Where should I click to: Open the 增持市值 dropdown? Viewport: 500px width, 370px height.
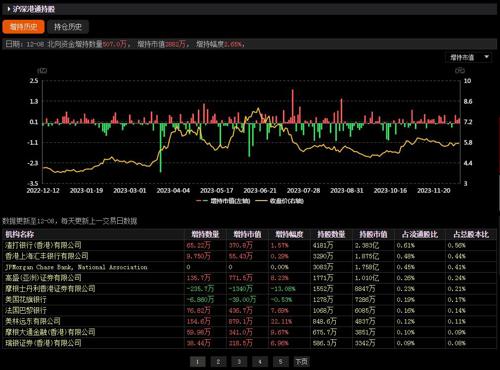(x=468, y=57)
